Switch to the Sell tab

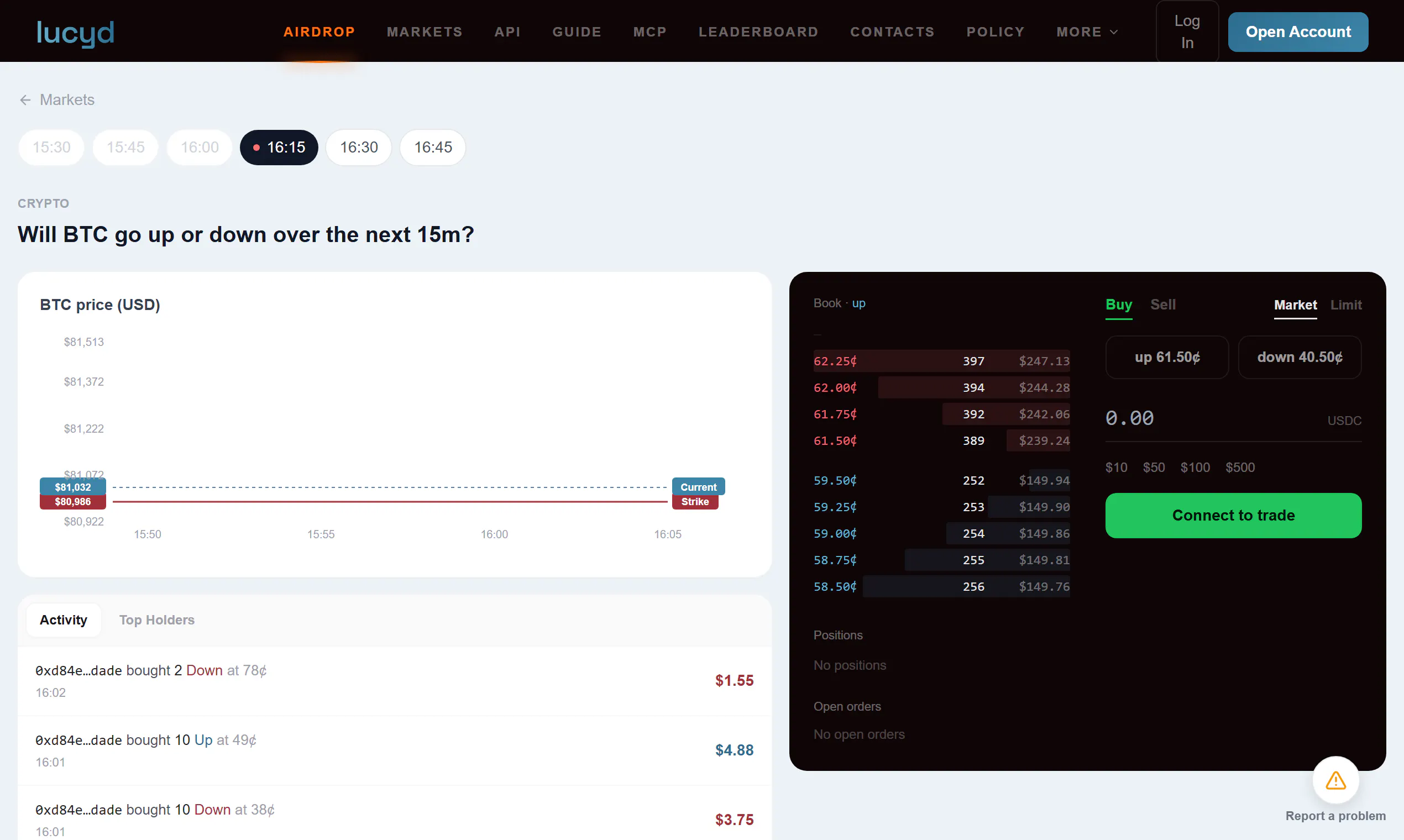[x=1163, y=305]
